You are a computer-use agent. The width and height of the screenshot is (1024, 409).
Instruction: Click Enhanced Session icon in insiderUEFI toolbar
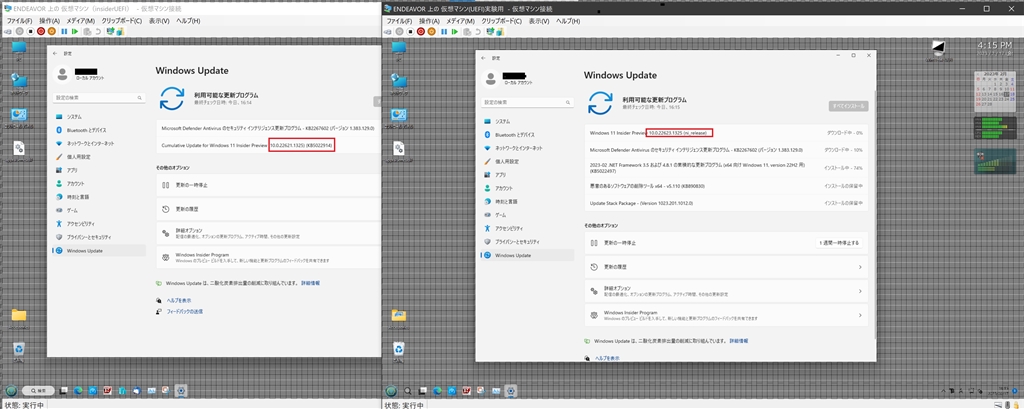[x=111, y=31]
